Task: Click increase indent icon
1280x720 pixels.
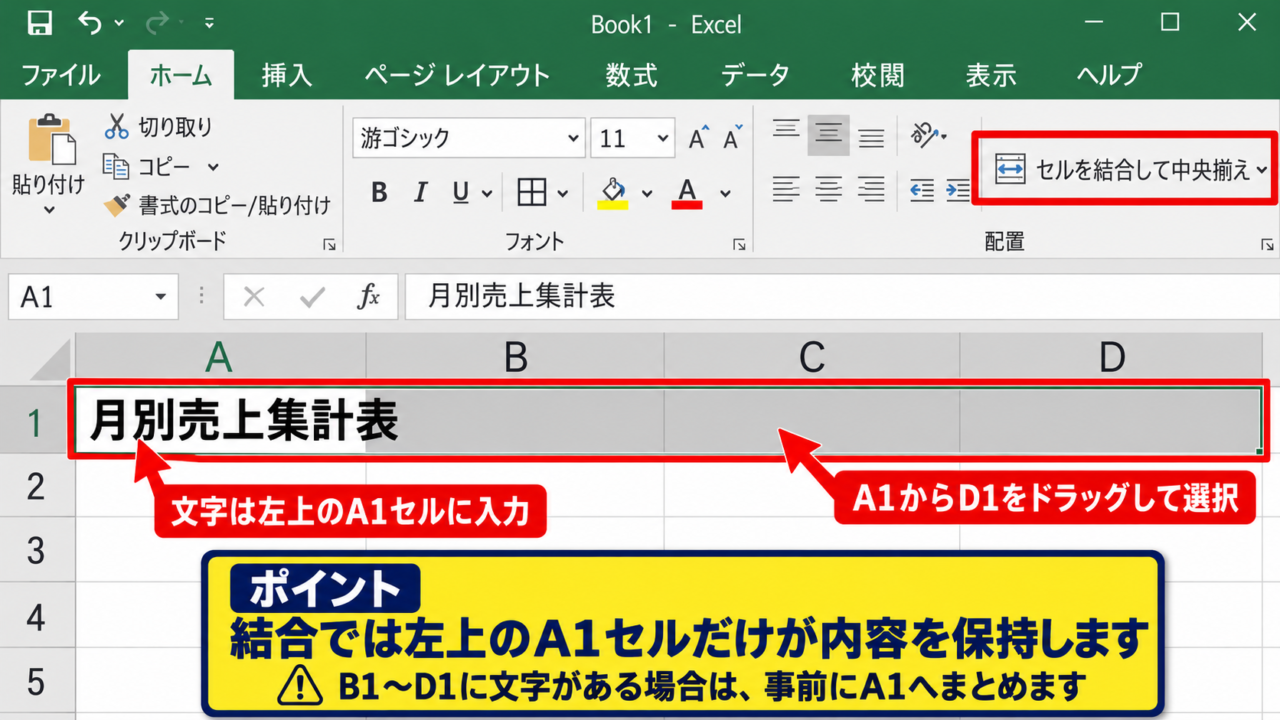Action: (x=957, y=188)
